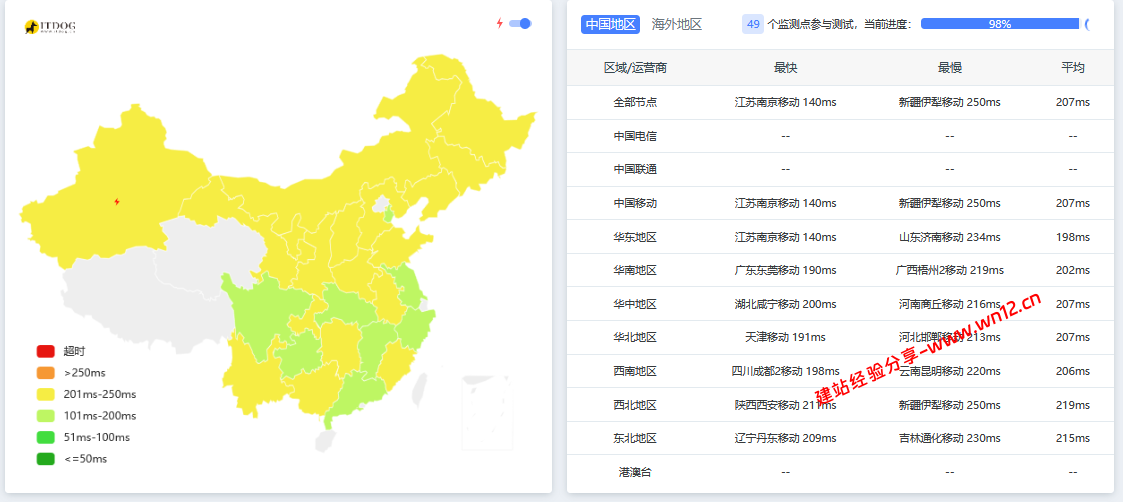Click the 202ms average for 华南地区
The width and height of the screenshot is (1123, 502).
tap(1073, 271)
